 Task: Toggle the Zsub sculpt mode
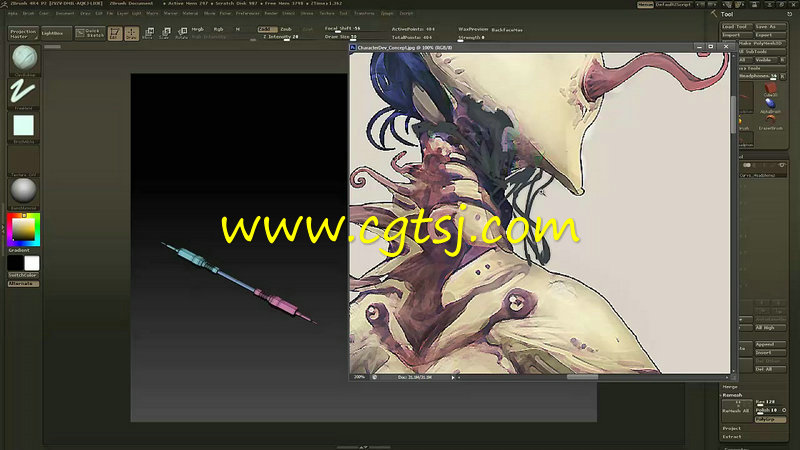pos(286,29)
